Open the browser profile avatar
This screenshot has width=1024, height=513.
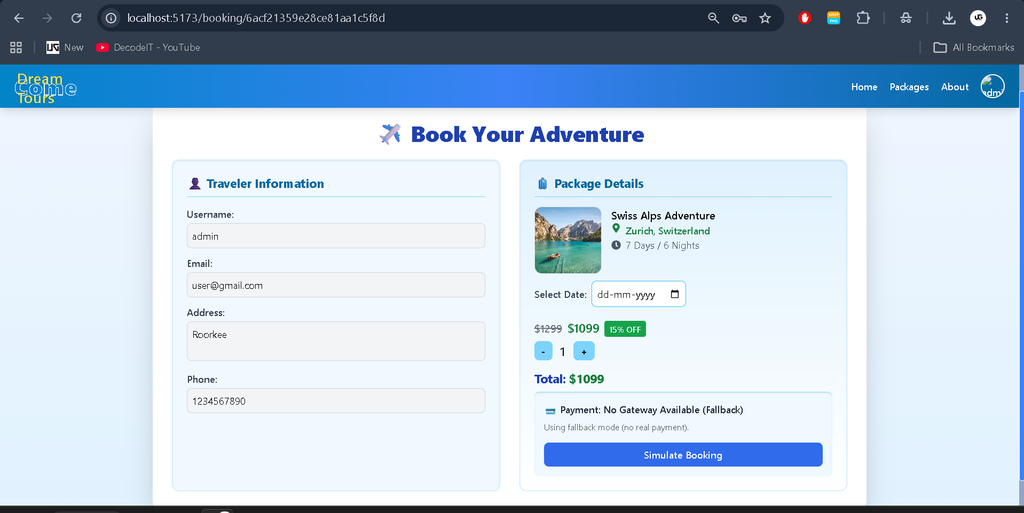point(978,18)
